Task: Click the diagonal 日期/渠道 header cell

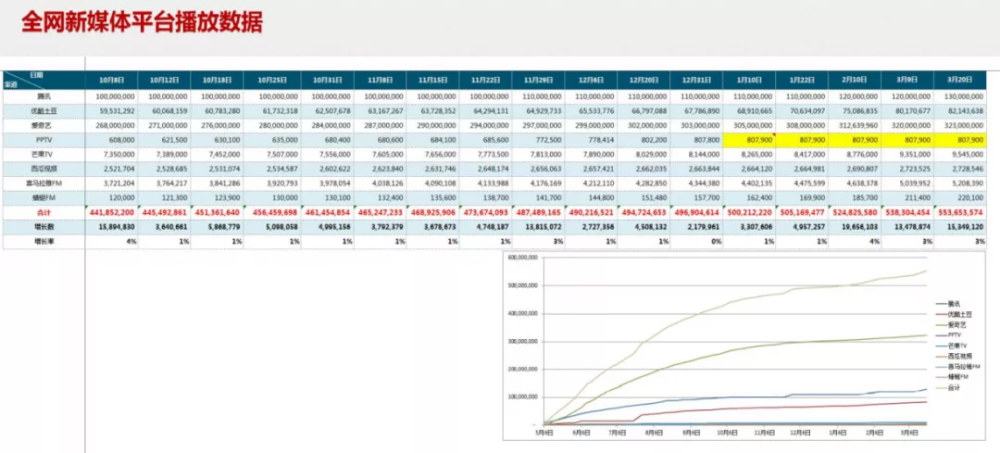Action: coord(43,80)
